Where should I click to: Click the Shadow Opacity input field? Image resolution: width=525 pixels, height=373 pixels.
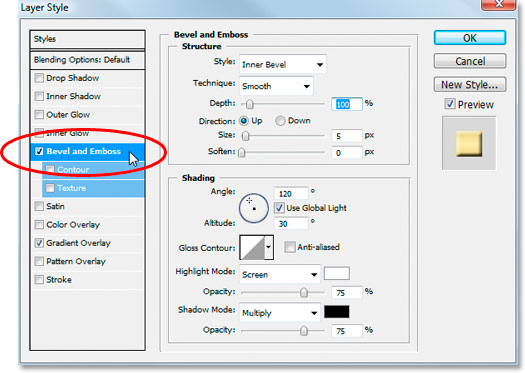(x=347, y=330)
